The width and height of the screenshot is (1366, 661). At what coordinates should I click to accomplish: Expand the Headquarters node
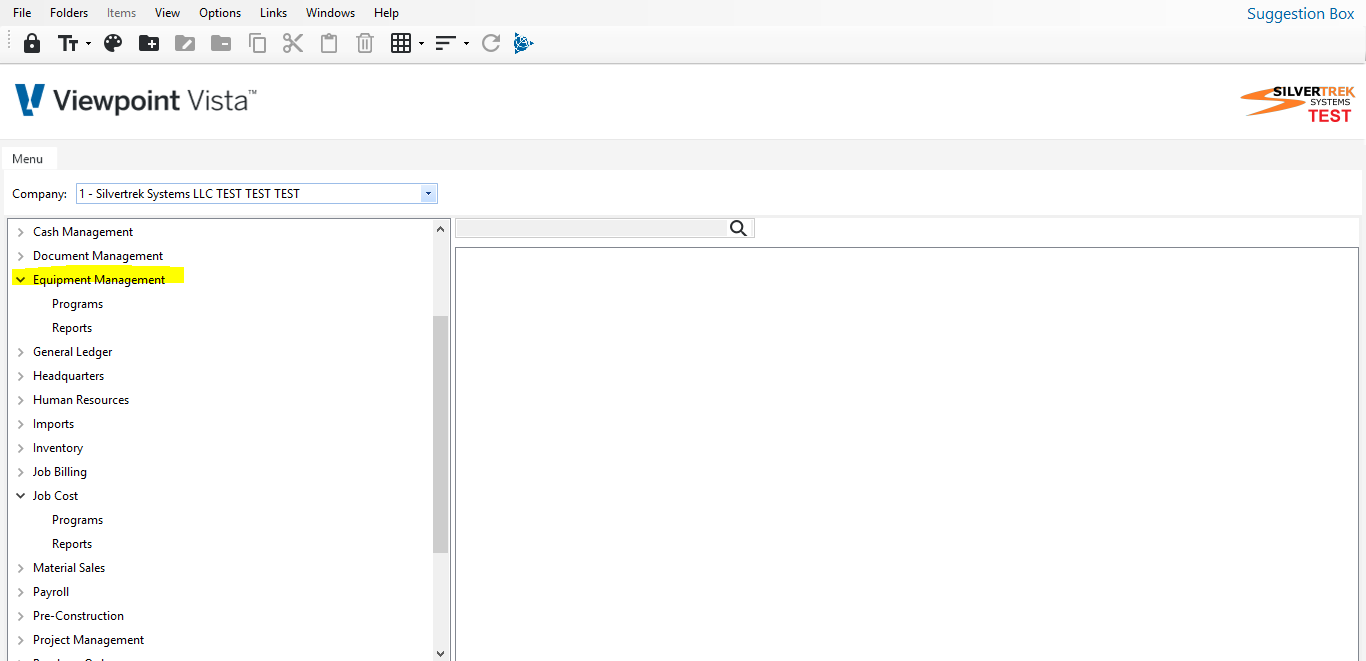20,376
